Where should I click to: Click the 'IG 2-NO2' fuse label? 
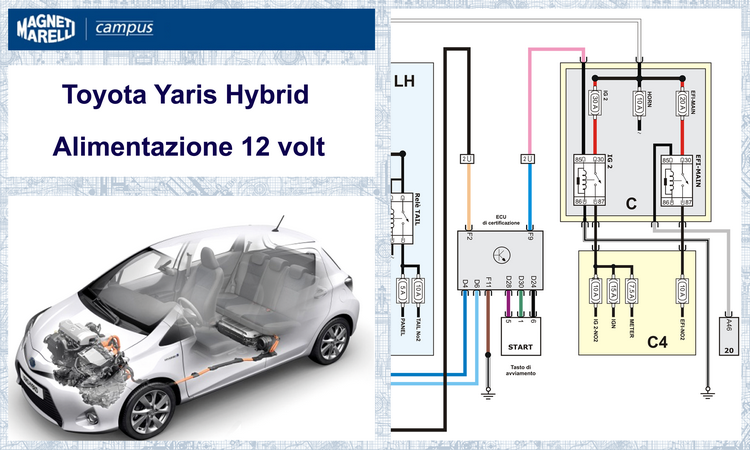point(596,329)
